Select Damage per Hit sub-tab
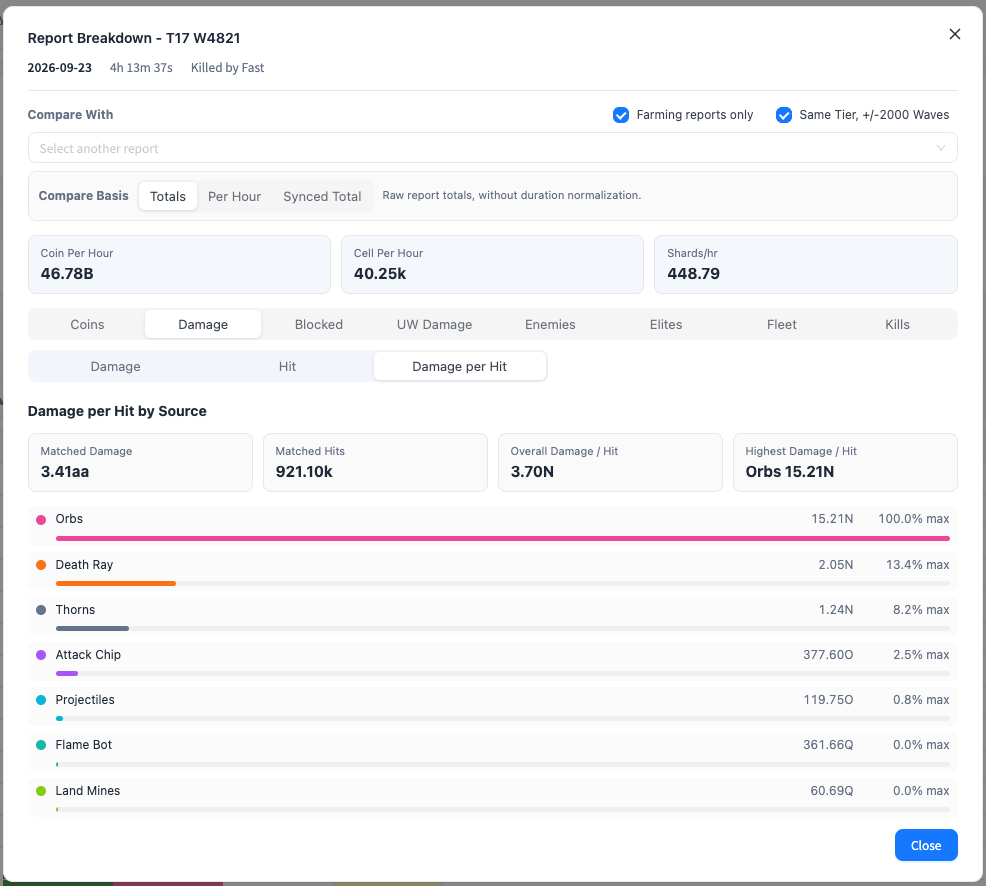 click(460, 367)
